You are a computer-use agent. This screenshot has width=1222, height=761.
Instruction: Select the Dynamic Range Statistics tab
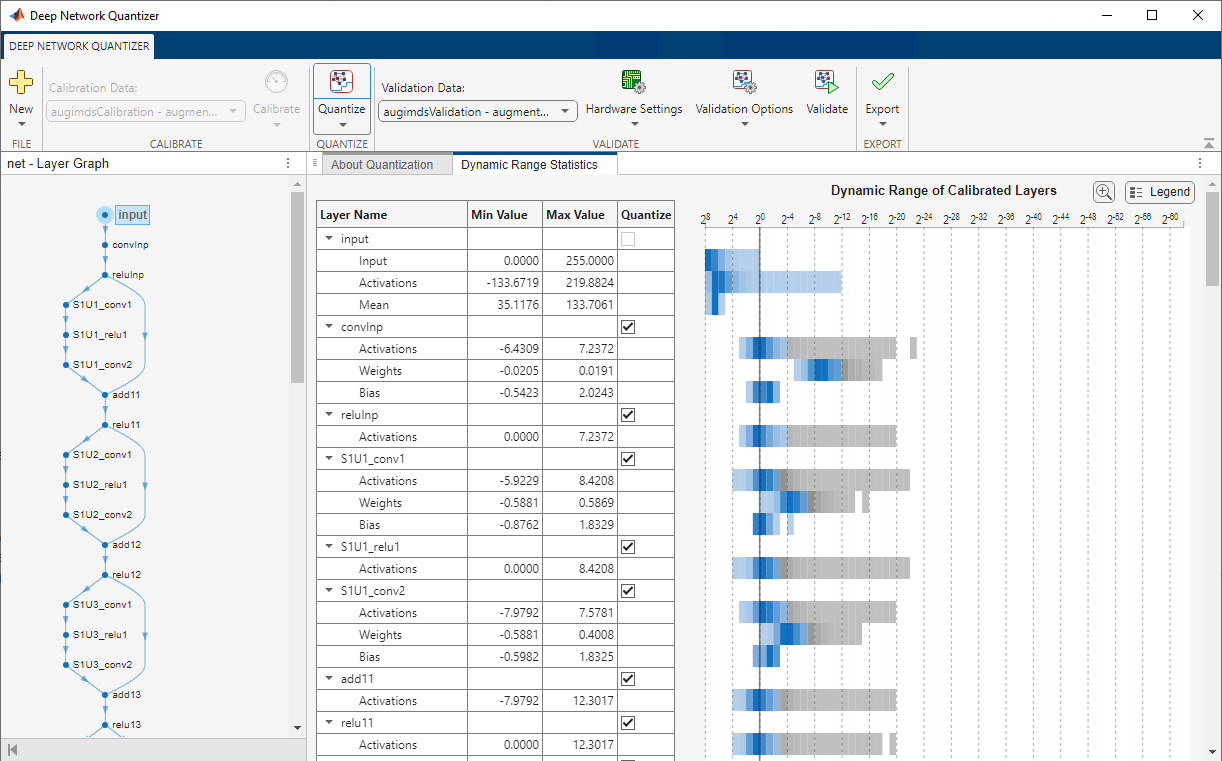529,165
